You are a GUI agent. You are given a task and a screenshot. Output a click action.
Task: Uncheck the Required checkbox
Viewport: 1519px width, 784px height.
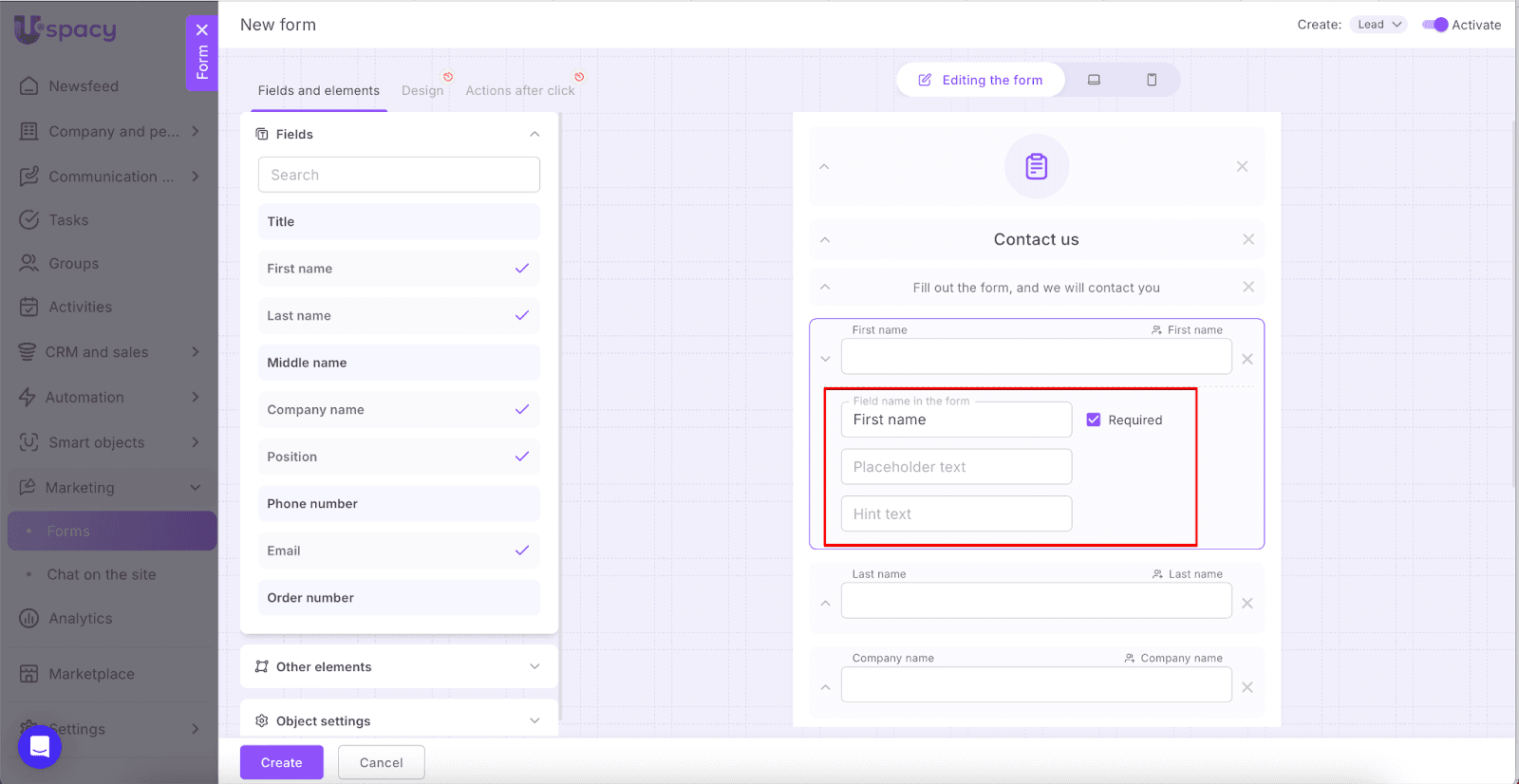[x=1094, y=420]
